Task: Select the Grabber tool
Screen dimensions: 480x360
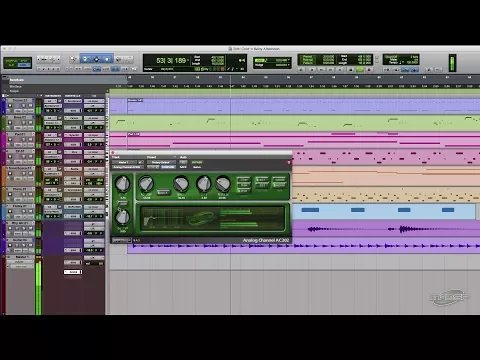Action: (107, 59)
